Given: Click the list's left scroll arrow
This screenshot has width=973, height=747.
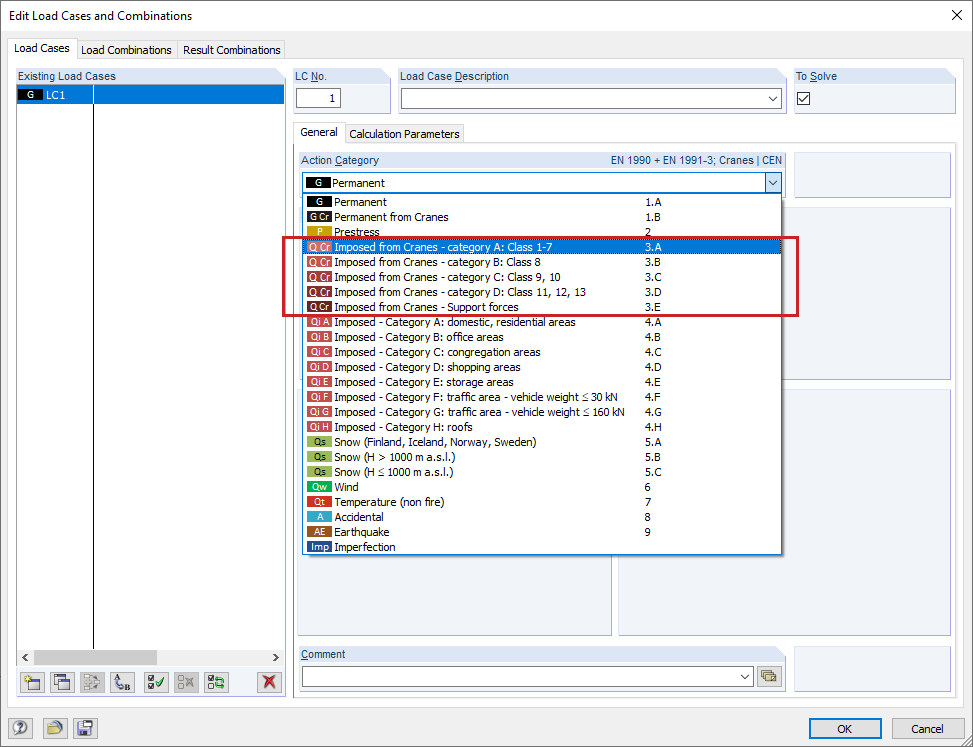Looking at the screenshot, I should tap(25, 657).
